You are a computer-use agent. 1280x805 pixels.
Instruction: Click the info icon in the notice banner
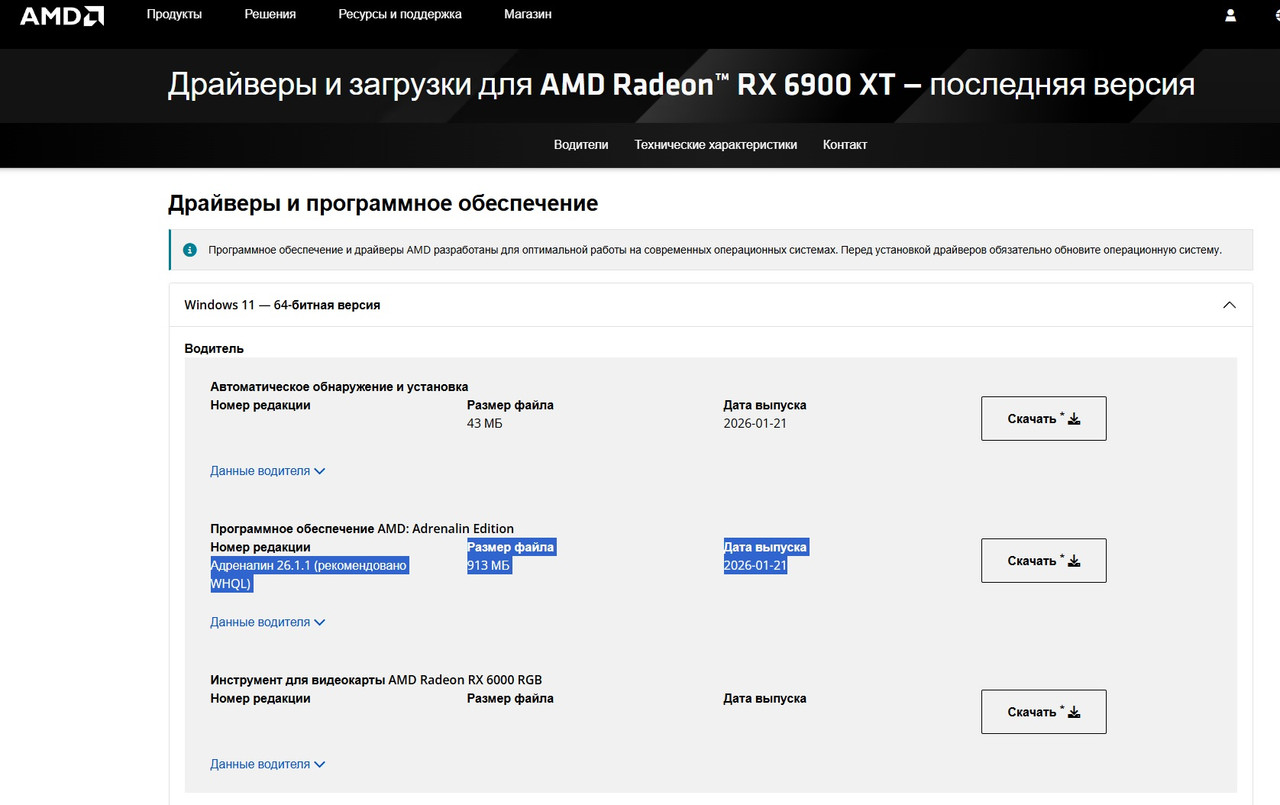(x=190, y=250)
